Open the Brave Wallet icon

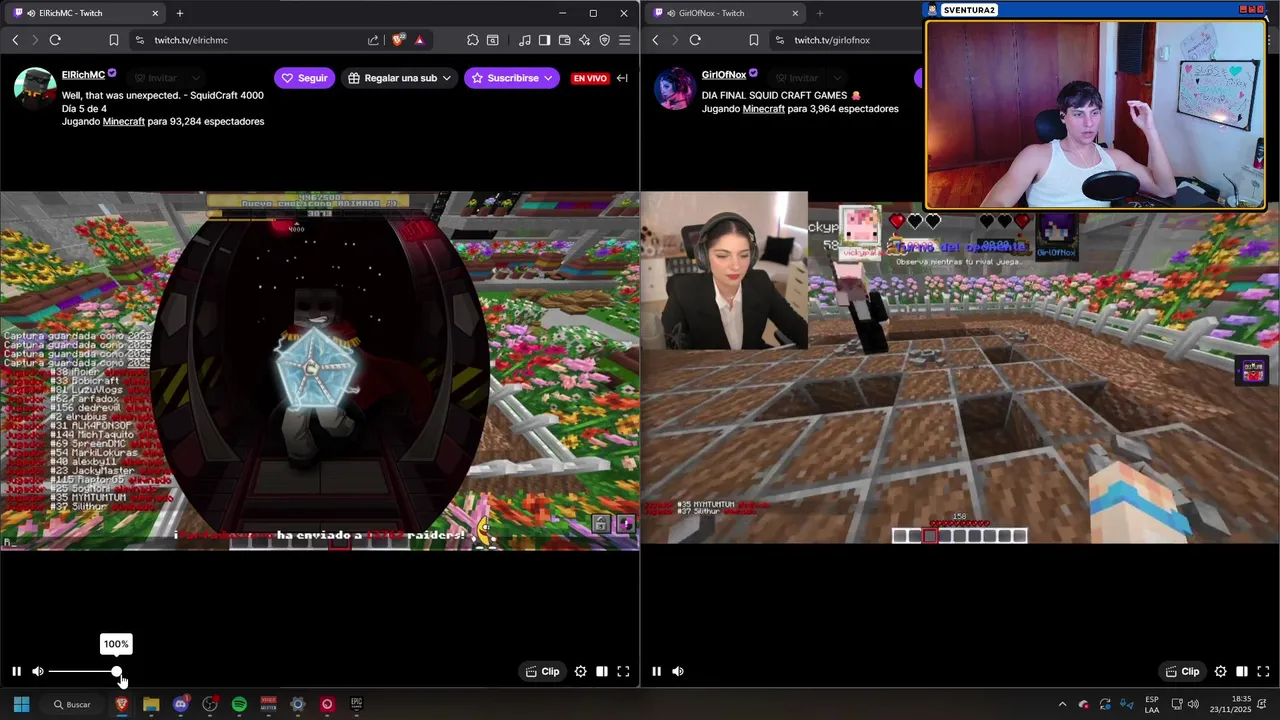(x=564, y=40)
